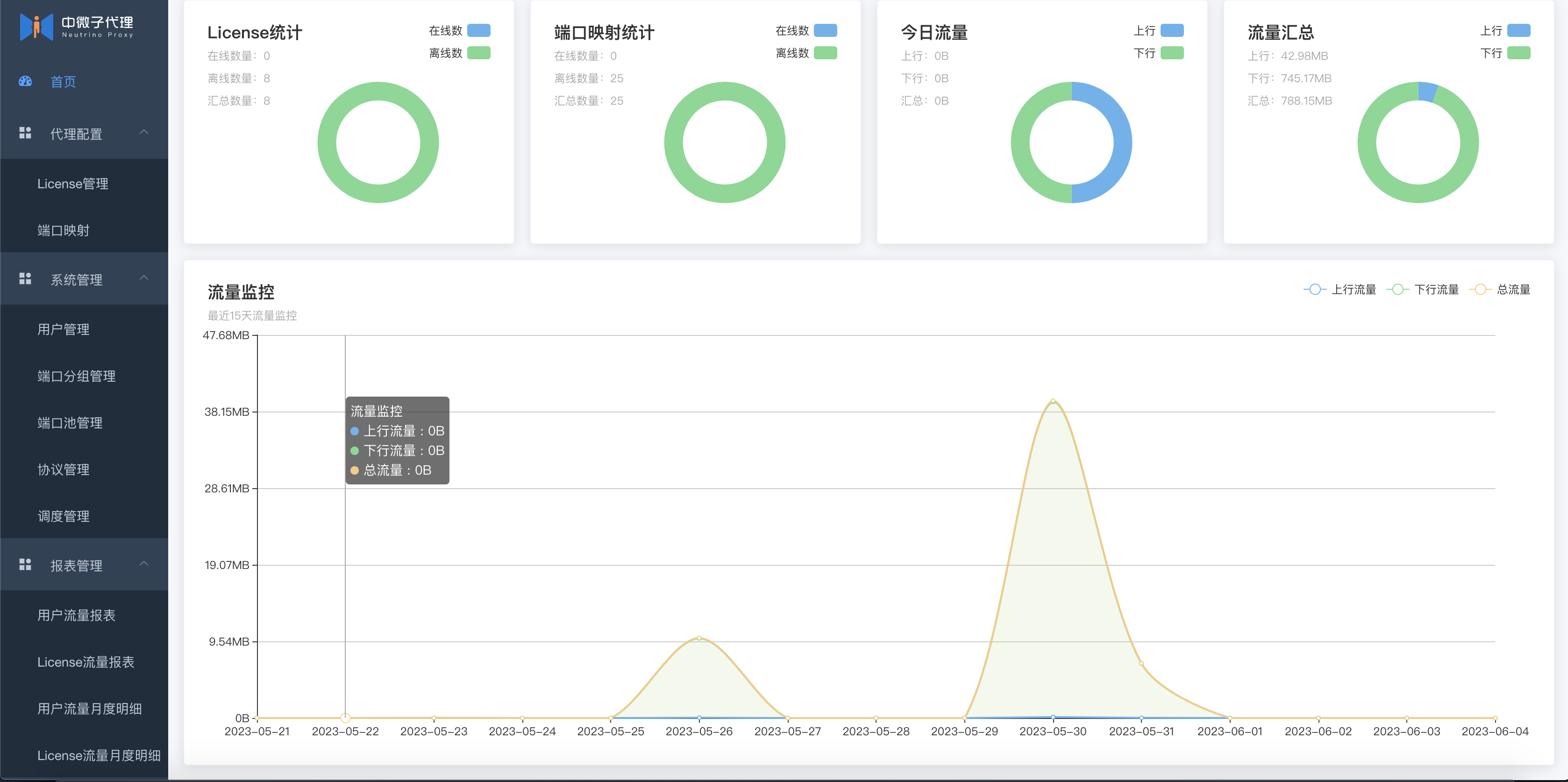Viewport: 1568px width, 782px height.
Task: Toggle 上行流量 series in chart legend
Action: tap(1340, 289)
